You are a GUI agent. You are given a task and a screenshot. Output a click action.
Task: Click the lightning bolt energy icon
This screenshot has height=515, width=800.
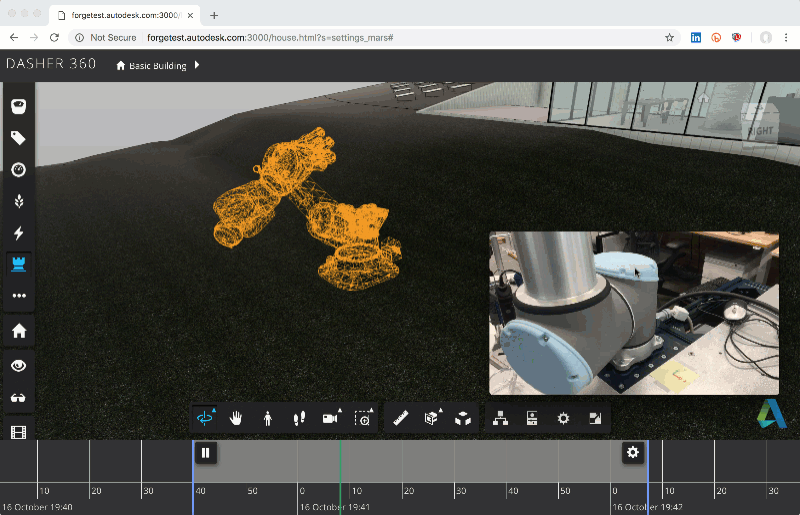click(18, 233)
